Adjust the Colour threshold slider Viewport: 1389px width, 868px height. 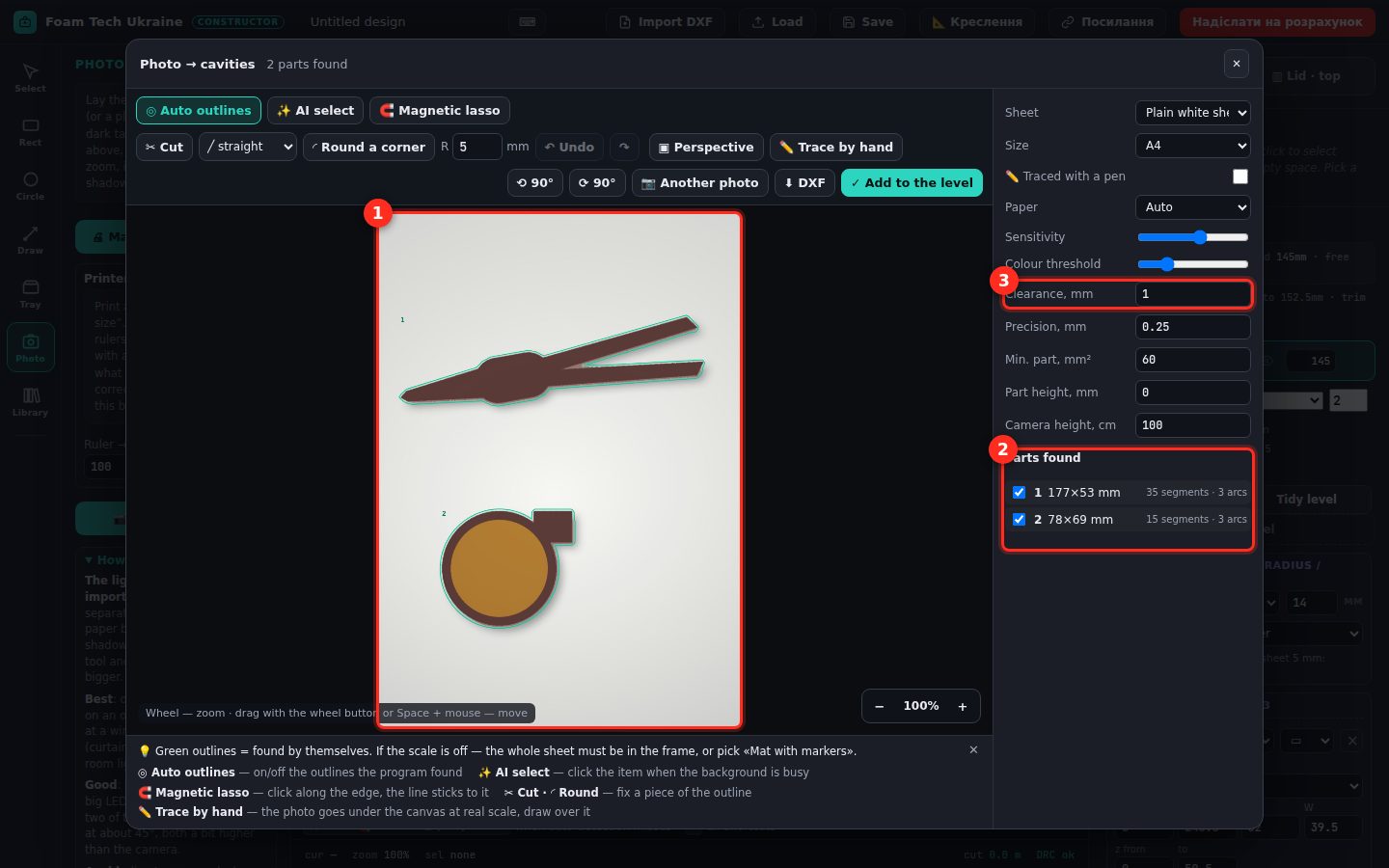coord(1193,264)
